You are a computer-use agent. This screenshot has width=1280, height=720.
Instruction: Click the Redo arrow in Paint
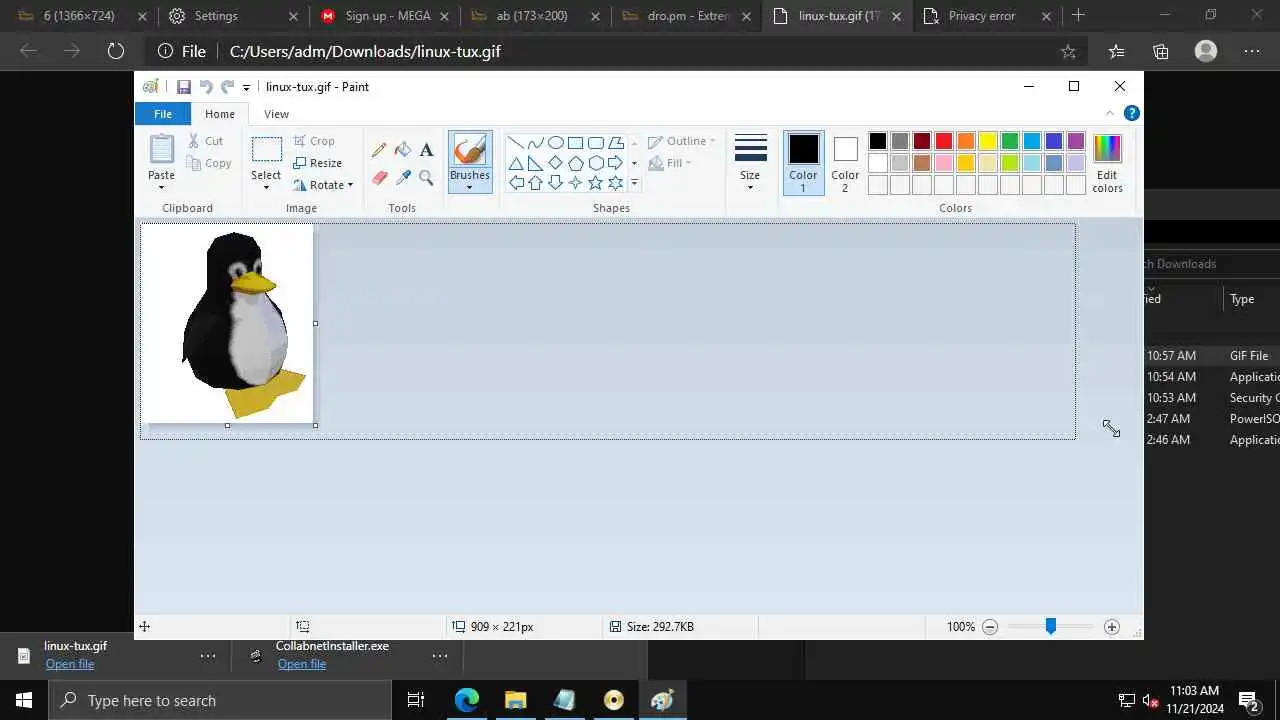pyautogui.click(x=227, y=87)
